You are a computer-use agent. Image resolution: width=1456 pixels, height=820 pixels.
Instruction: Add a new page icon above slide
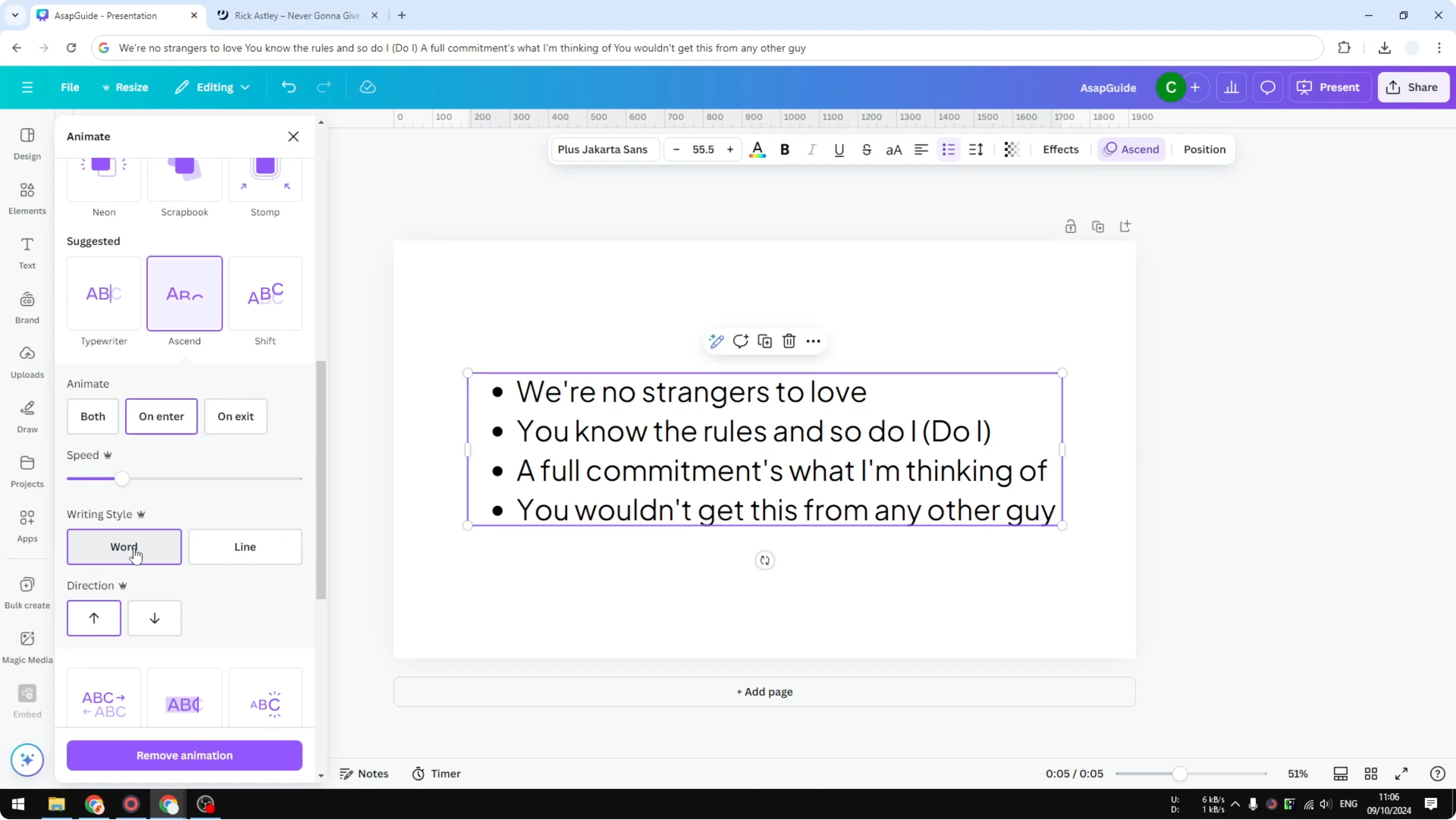click(x=1125, y=227)
